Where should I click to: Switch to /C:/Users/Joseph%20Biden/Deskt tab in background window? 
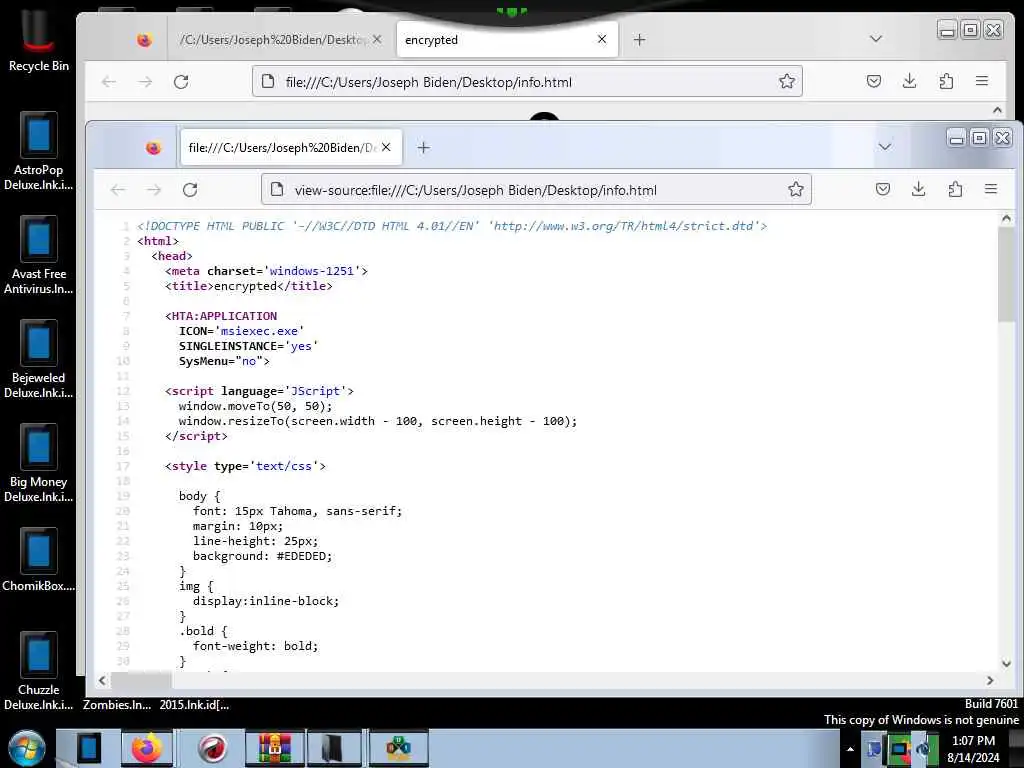coord(281,40)
